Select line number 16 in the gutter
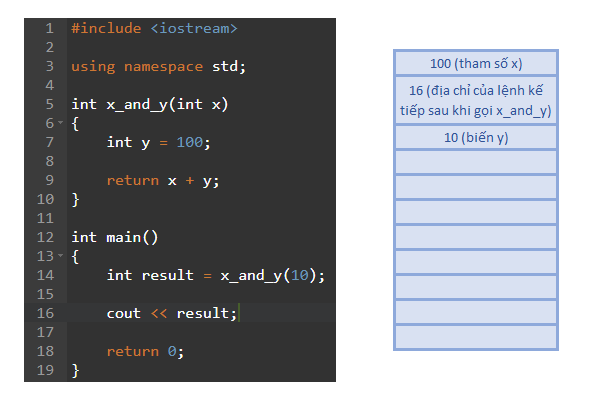The image size is (600, 400). (47, 313)
